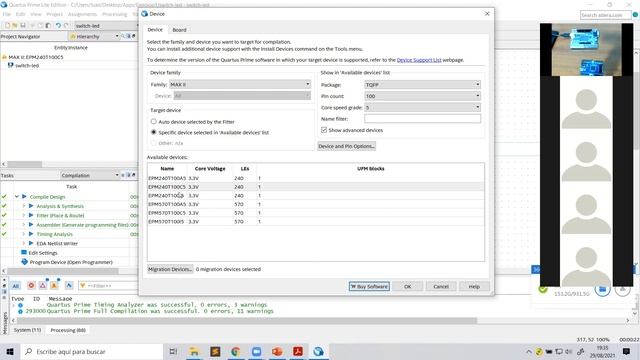Close the Device dialog with X
Image resolution: width=640 pixels, height=360 pixels.
click(487, 13)
